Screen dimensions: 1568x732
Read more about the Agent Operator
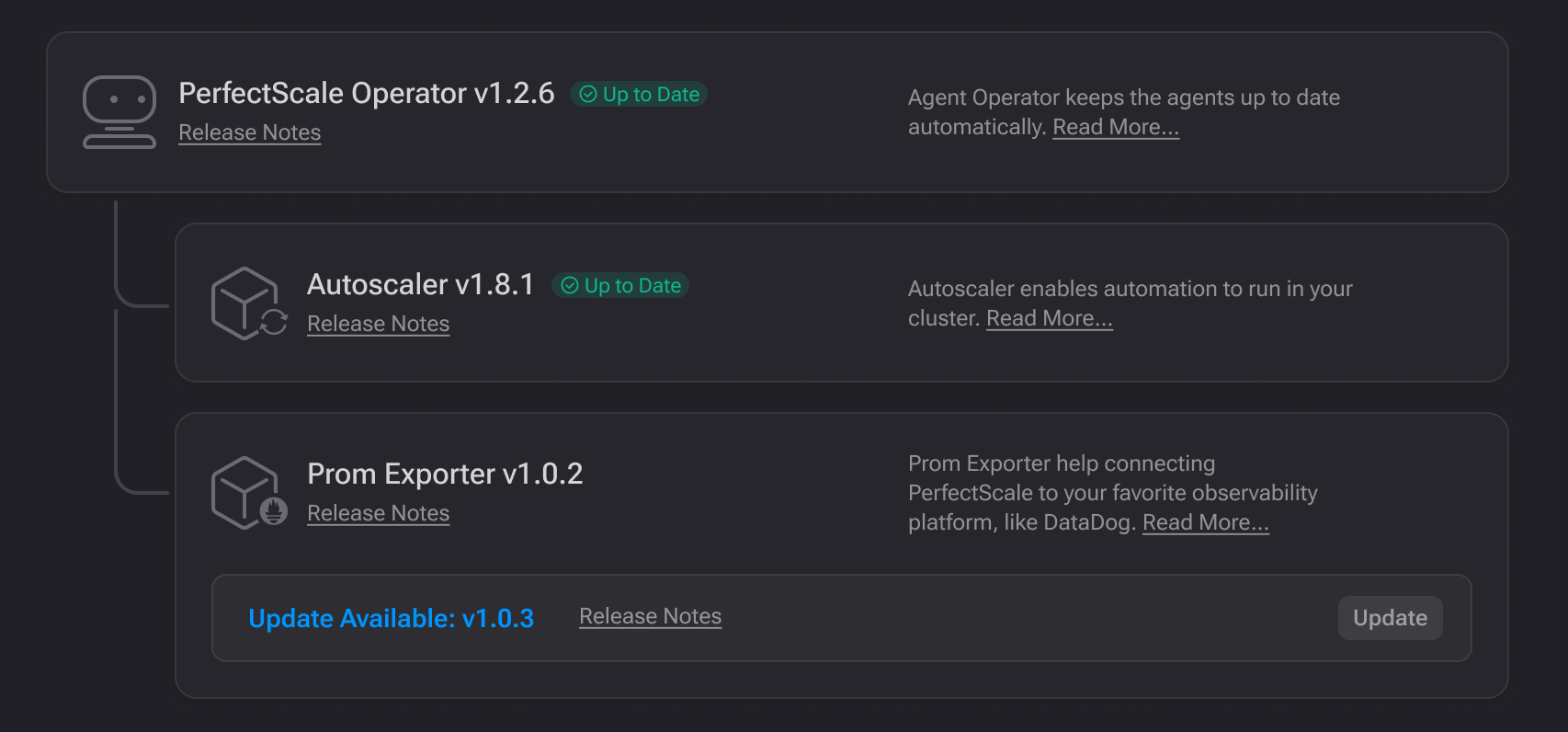point(1116,127)
